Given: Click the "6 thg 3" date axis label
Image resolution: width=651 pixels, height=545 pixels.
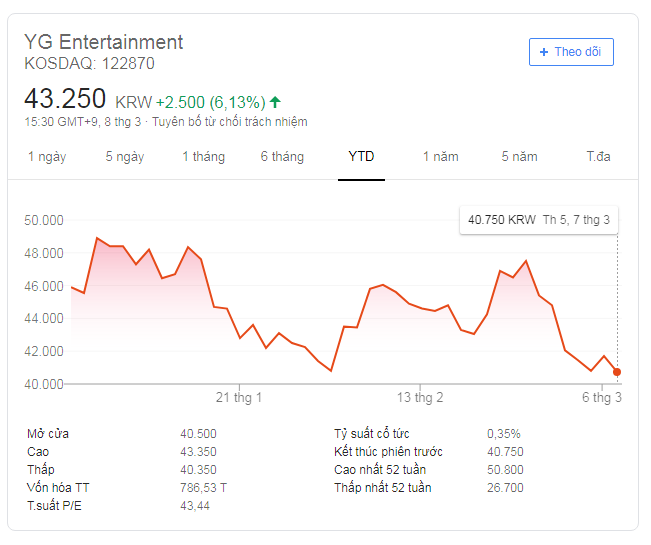Looking at the screenshot, I should (x=602, y=398).
